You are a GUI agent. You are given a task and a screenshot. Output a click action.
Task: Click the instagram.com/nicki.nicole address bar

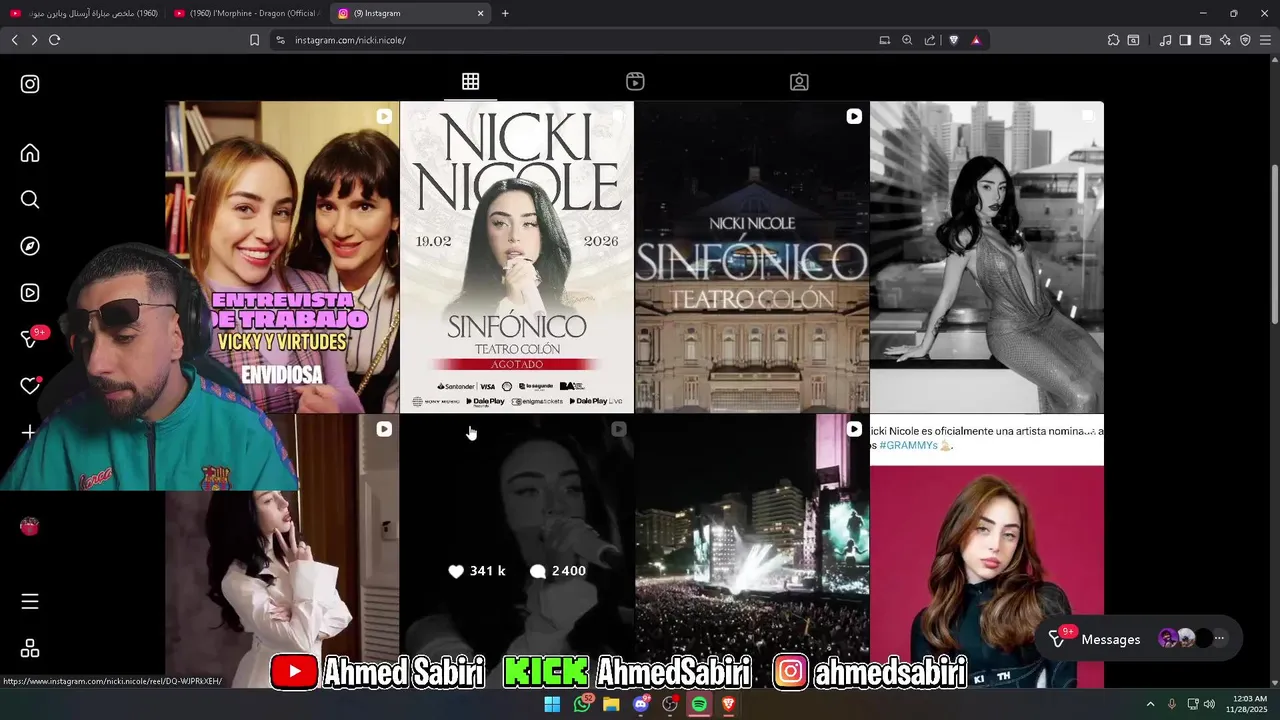[580, 40]
